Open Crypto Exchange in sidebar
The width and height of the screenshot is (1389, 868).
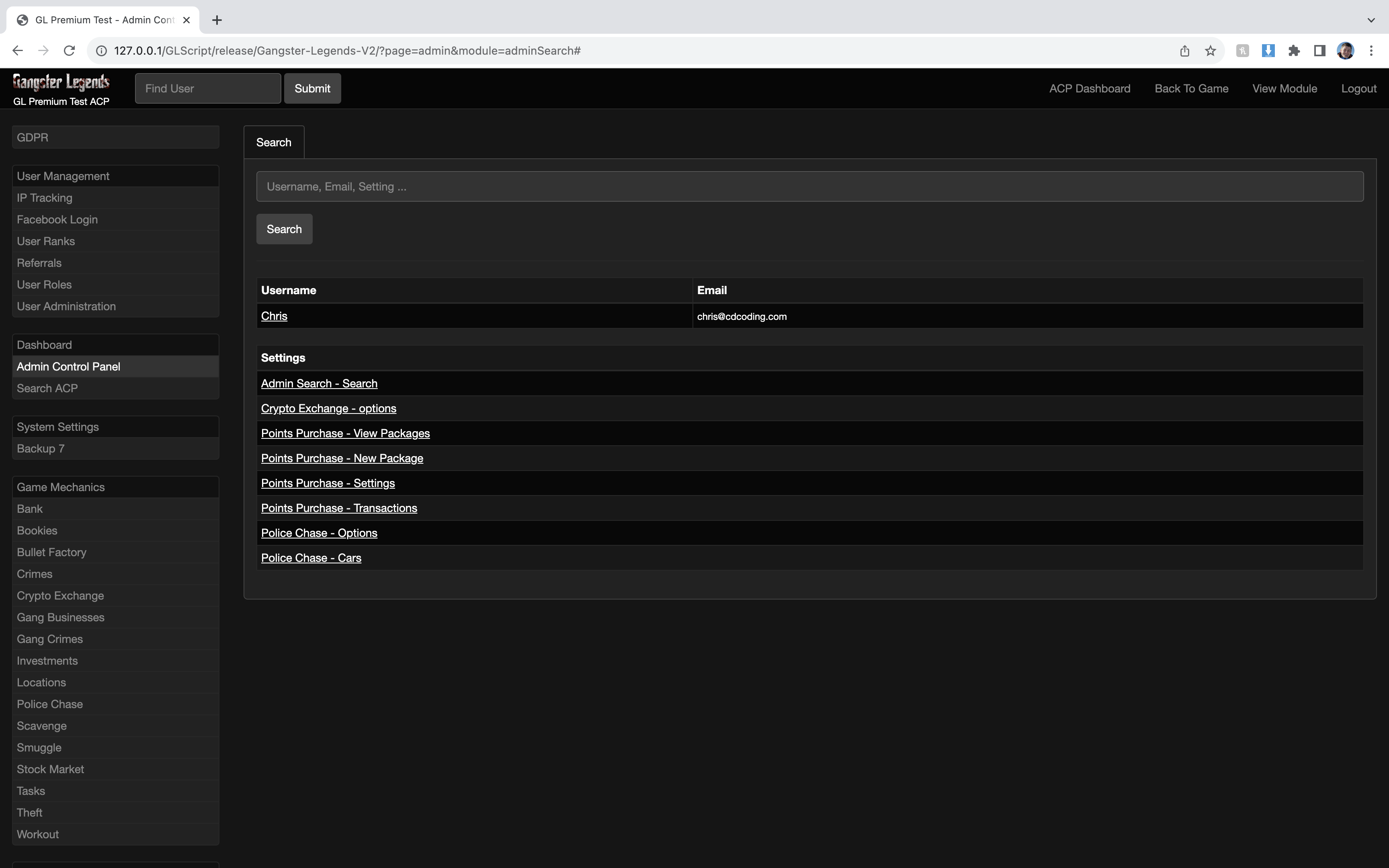[60, 595]
